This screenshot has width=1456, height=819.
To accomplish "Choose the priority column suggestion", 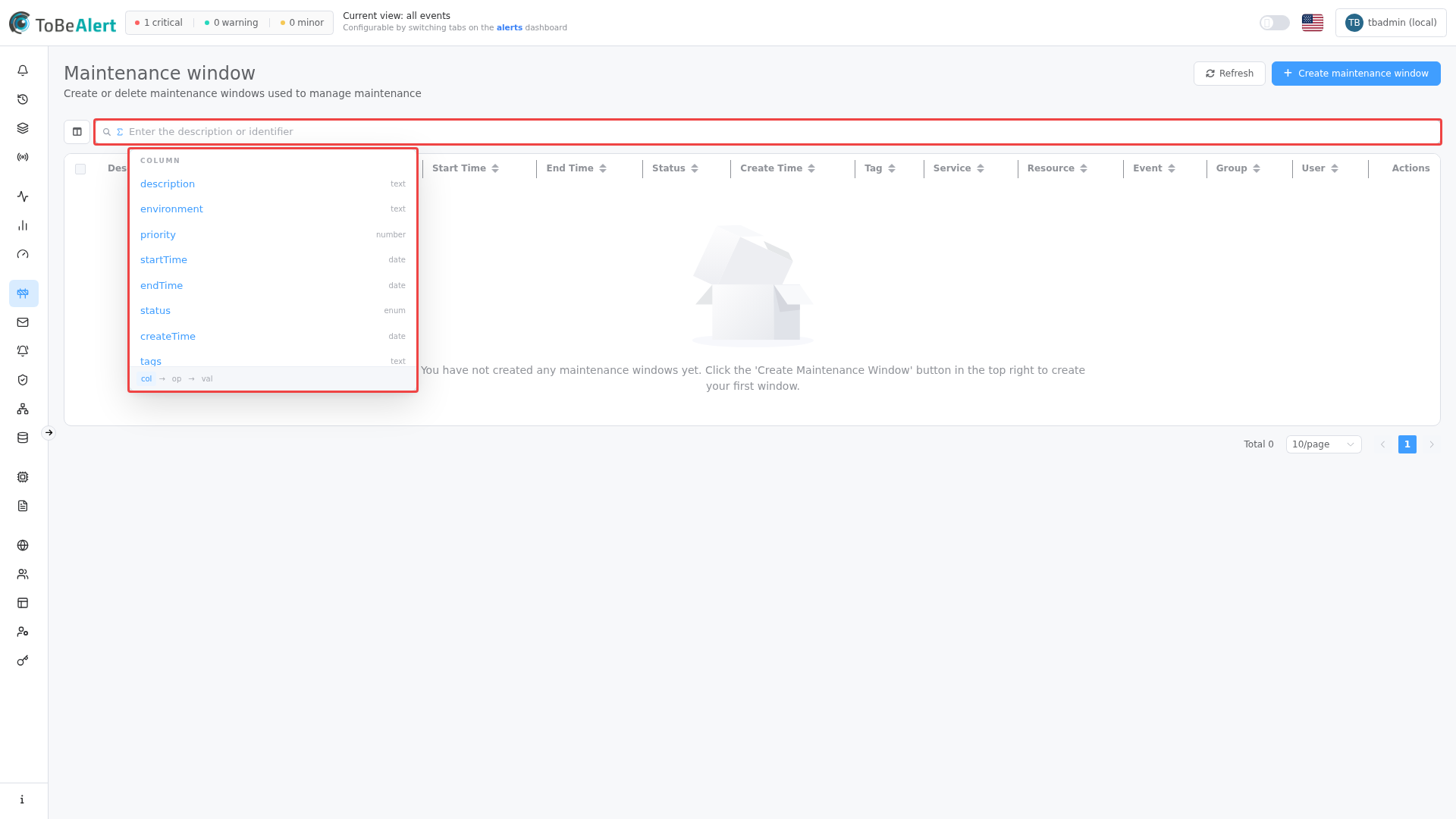I will [x=273, y=234].
